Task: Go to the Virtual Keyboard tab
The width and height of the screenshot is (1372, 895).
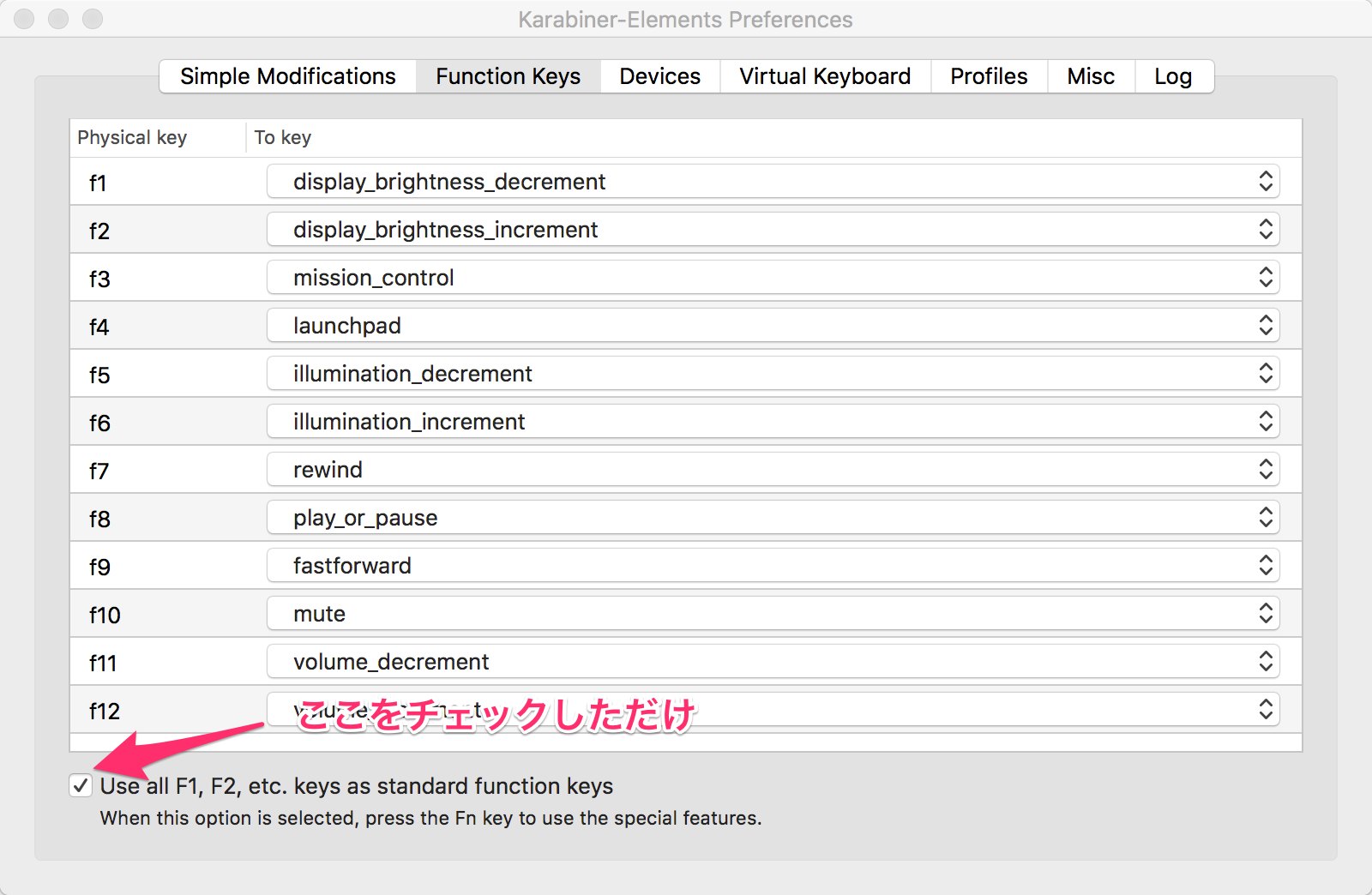Action: (825, 76)
